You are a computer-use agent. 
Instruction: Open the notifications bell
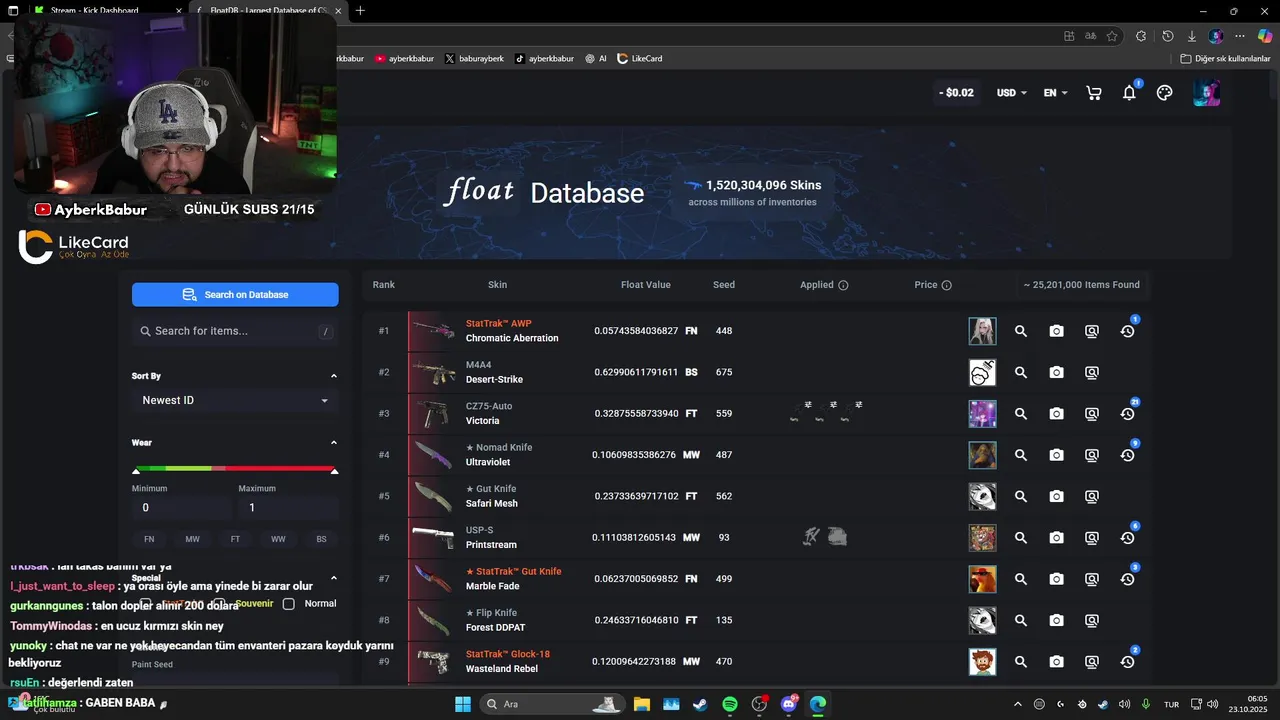(x=1129, y=93)
